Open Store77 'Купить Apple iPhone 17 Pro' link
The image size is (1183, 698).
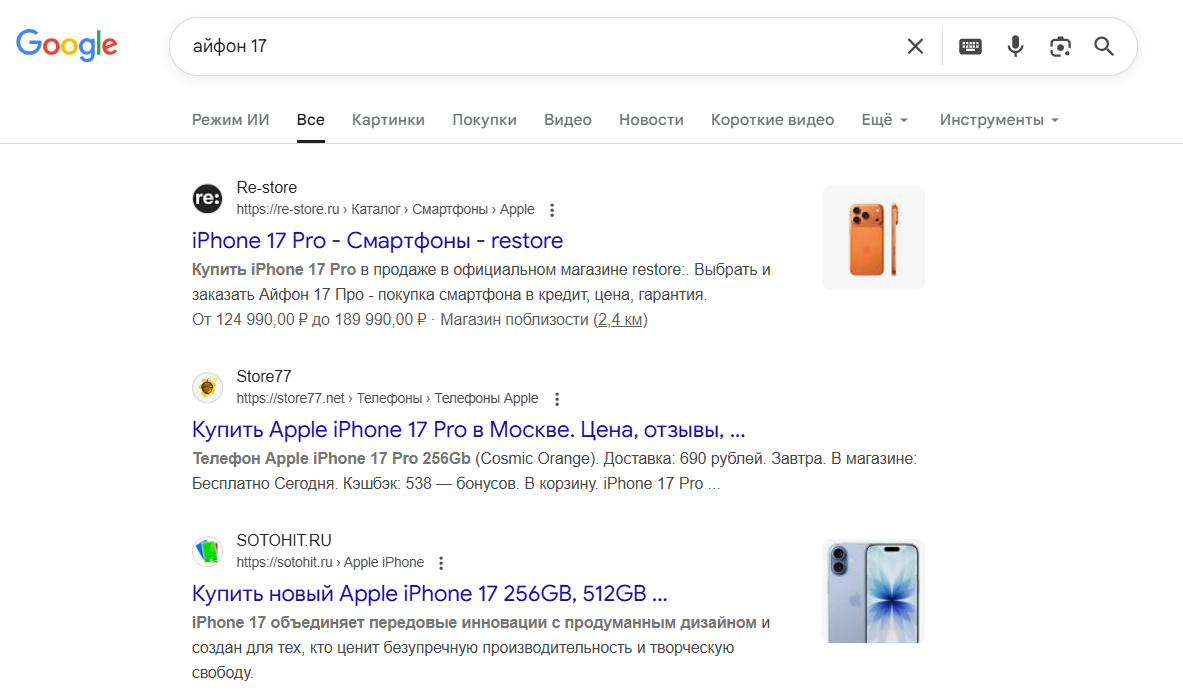tap(468, 430)
